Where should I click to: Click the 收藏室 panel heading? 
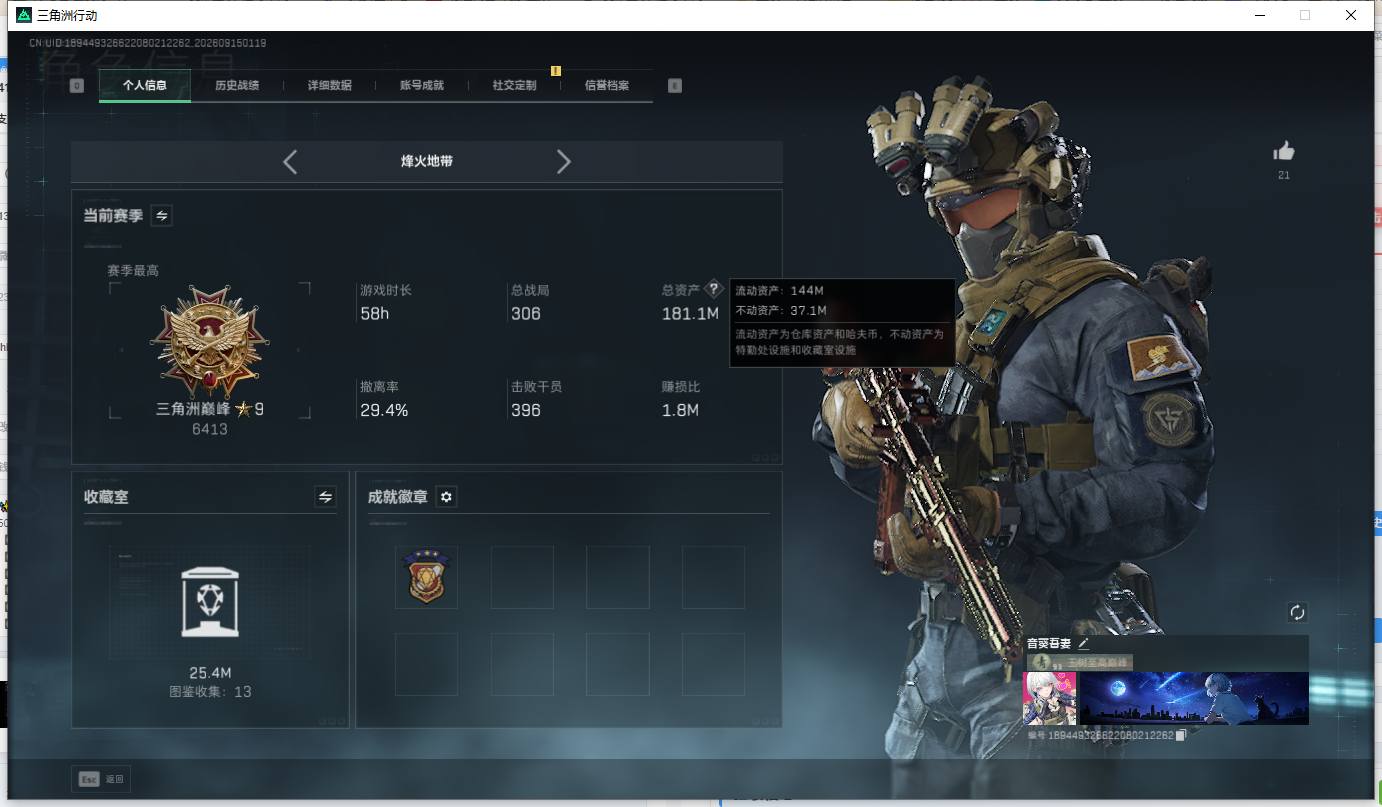point(106,497)
